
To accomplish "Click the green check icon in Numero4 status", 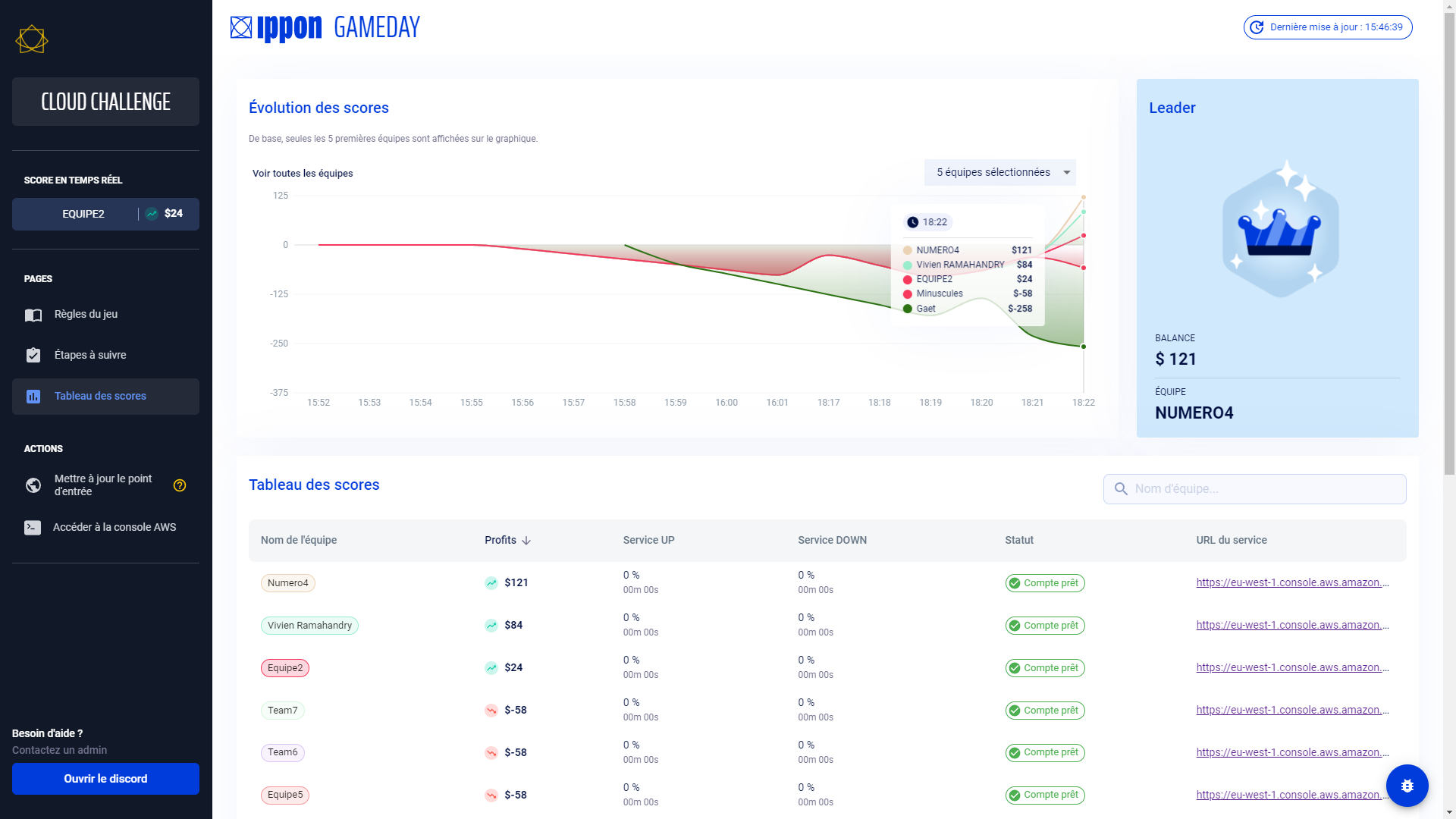I will click(x=1014, y=583).
